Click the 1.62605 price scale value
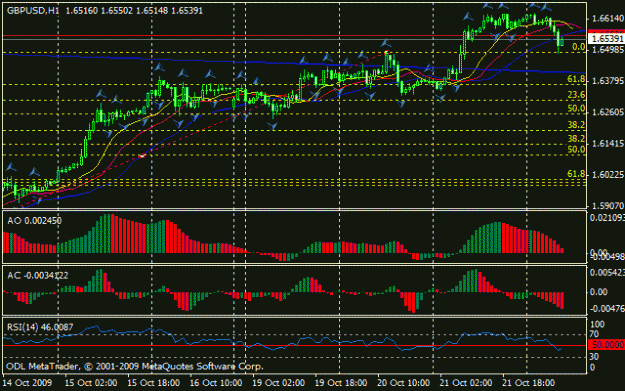This screenshot has height=391, width=625. (608, 112)
